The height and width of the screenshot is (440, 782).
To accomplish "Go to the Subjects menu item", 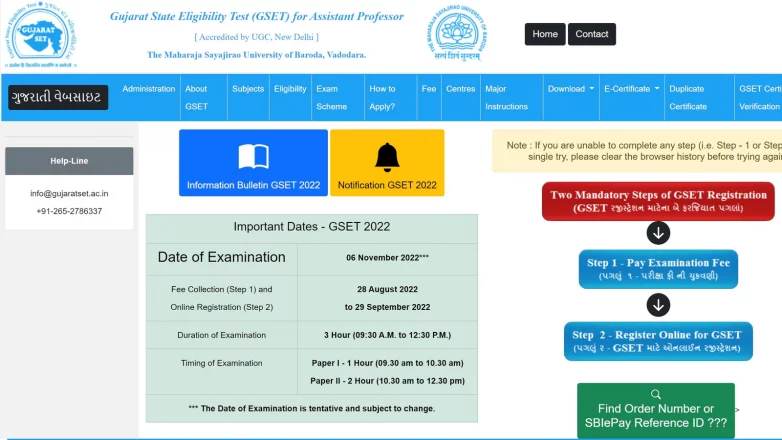I will point(248,89).
